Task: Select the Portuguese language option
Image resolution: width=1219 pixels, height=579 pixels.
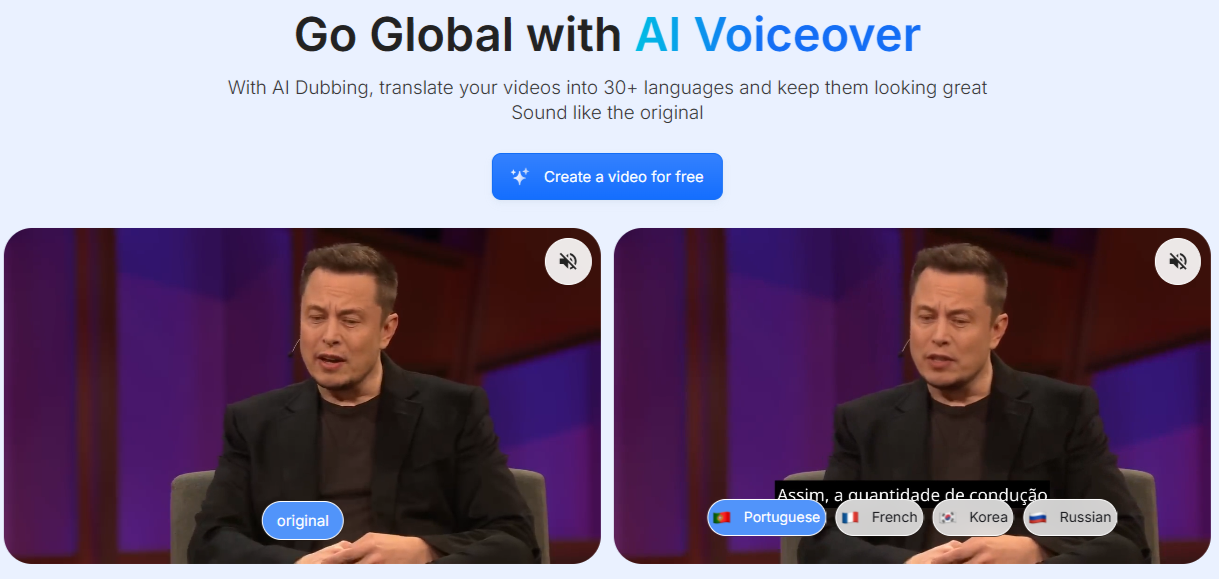Action: (x=767, y=517)
